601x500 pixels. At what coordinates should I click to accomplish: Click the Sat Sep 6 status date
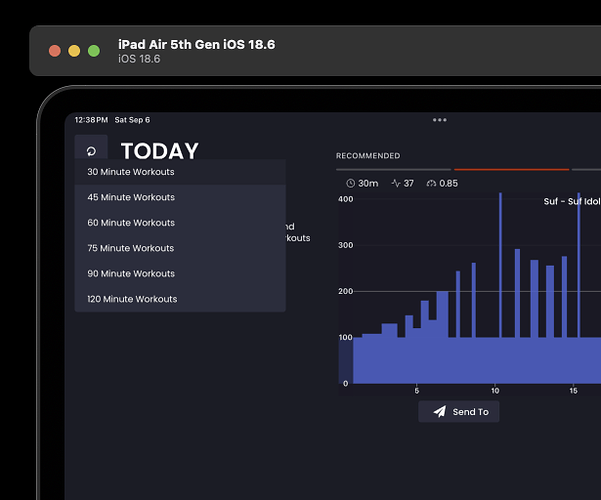click(132, 120)
